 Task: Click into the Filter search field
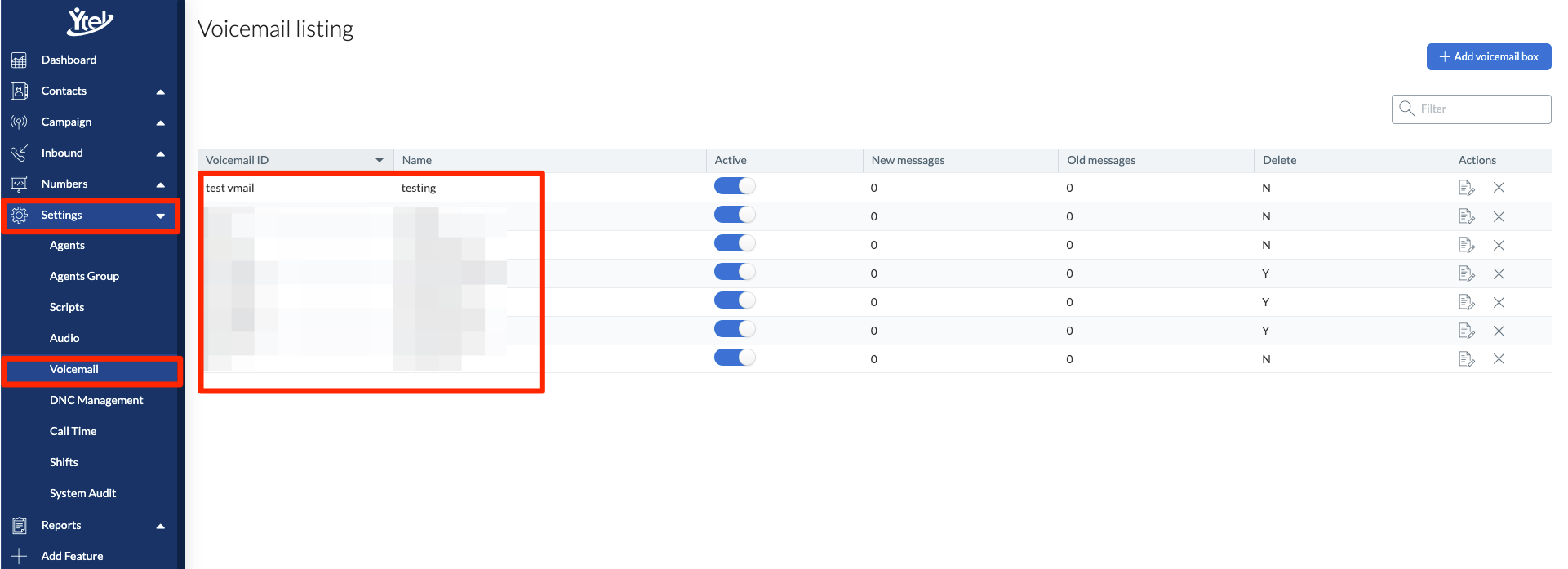(x=1472, y=109)
